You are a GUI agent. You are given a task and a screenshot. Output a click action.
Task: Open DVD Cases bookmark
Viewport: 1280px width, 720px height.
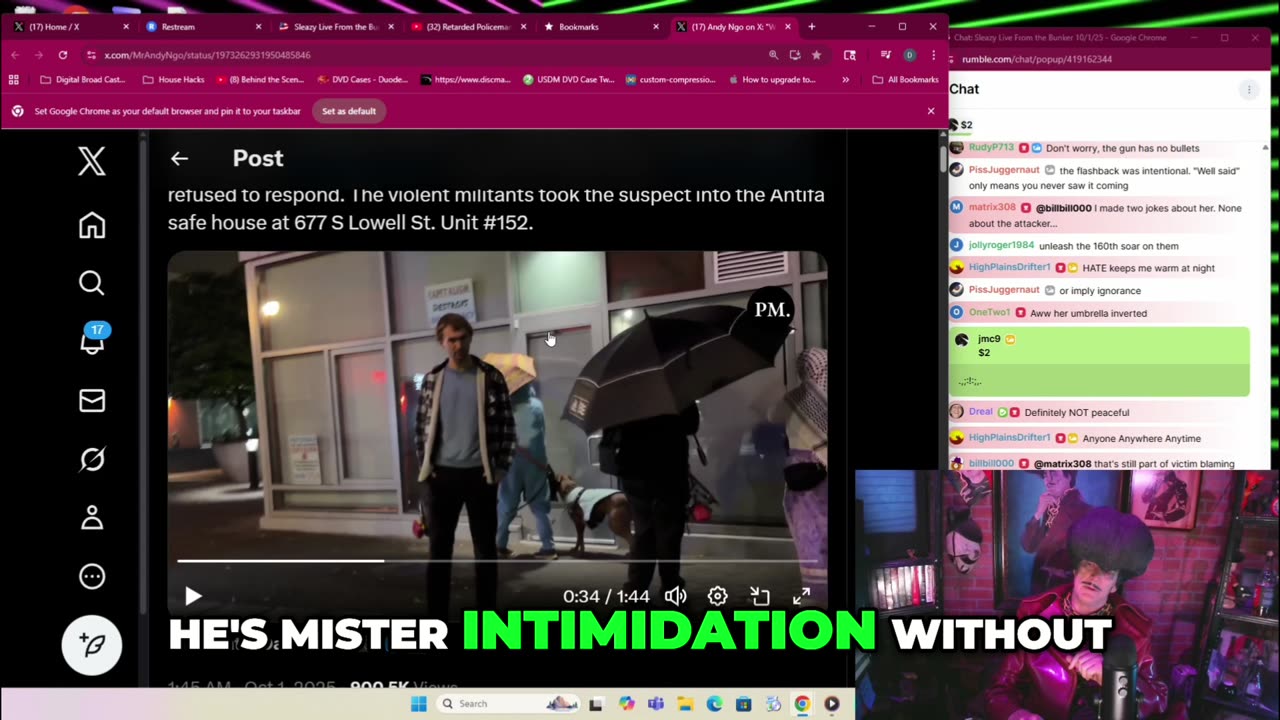click(362, 80)
